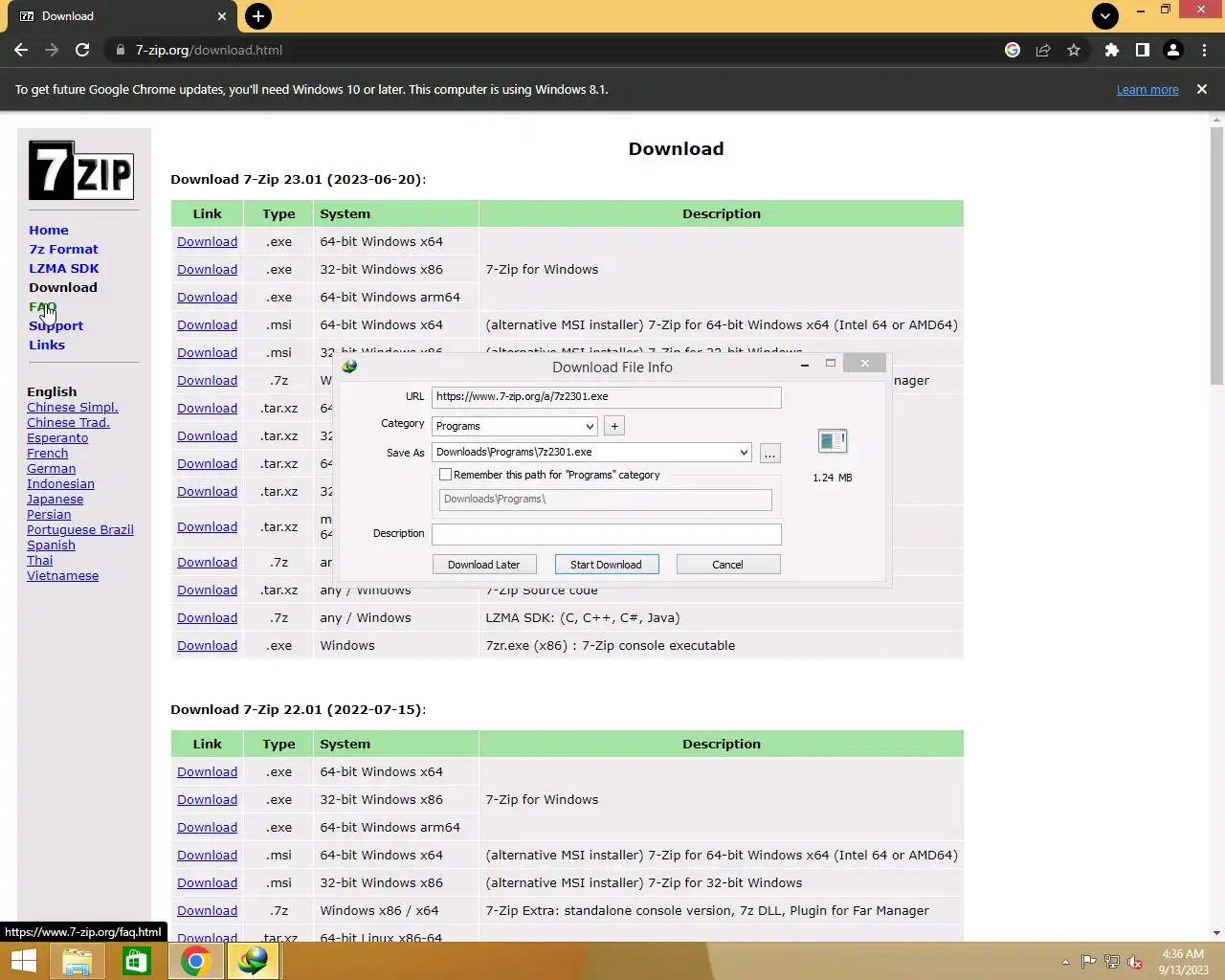Open the Links sidebar link
Screen dimensions: 1225x980
pos(47,345)
